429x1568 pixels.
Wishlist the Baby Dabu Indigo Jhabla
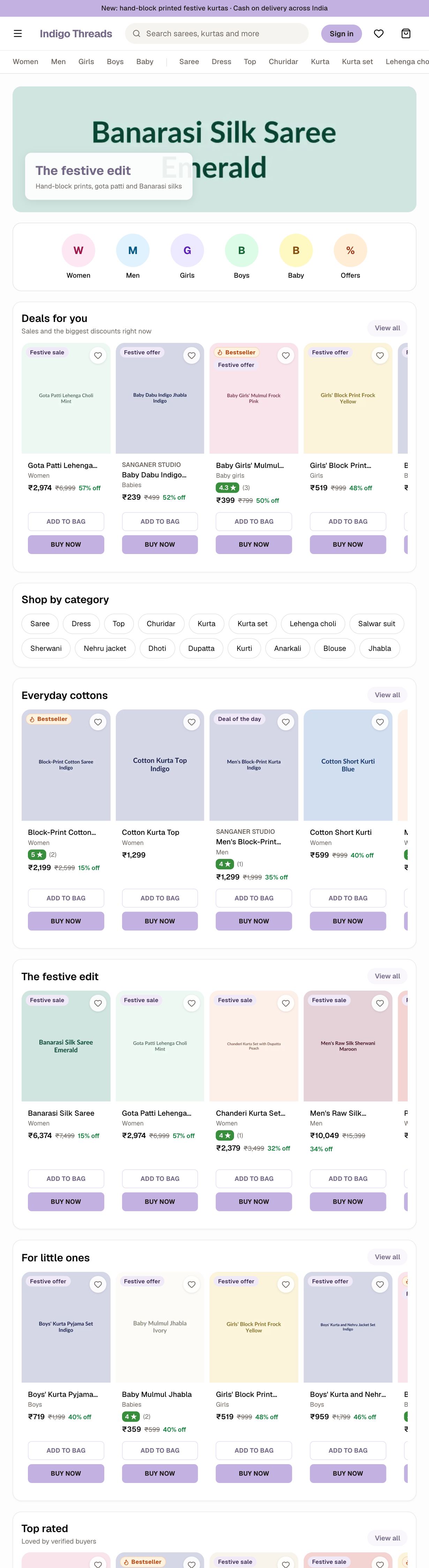[x=191, y=355]
